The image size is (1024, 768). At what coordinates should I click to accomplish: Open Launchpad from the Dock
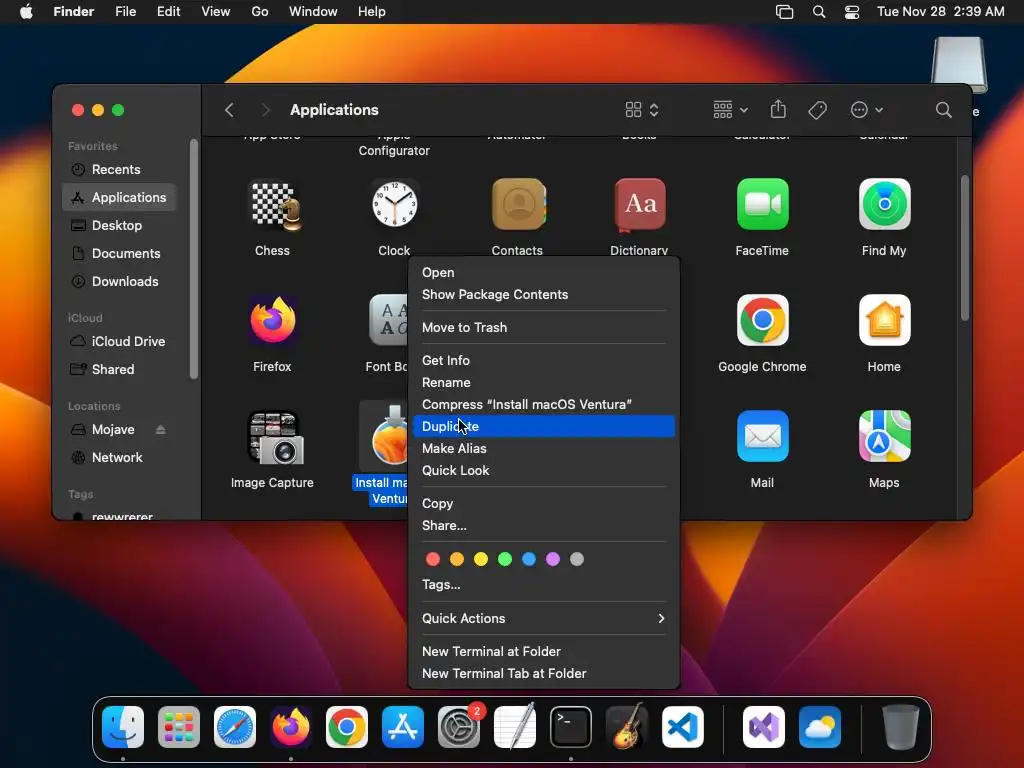[178, 727]
